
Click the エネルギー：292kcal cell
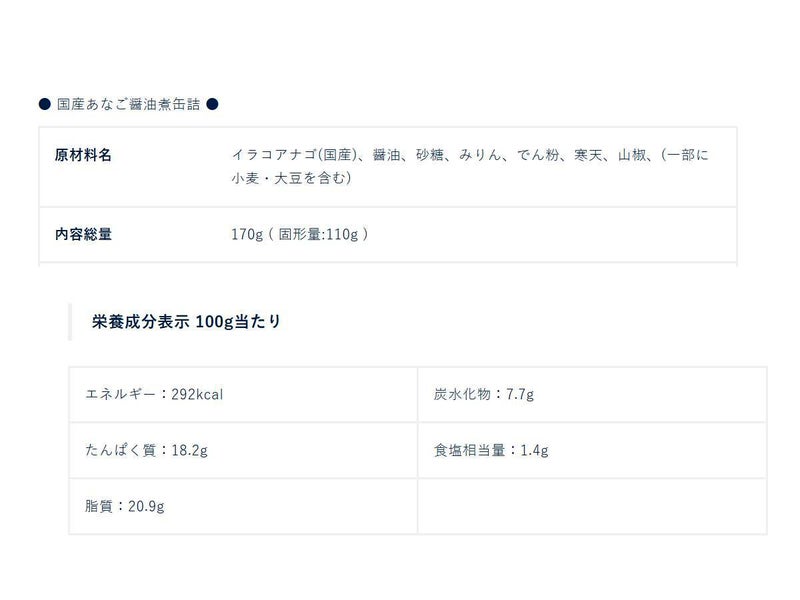155,394
